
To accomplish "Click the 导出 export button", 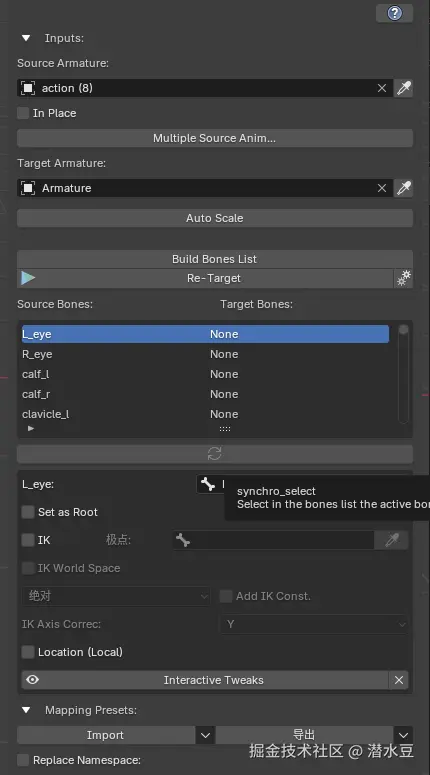I will [x=304, y=735].
